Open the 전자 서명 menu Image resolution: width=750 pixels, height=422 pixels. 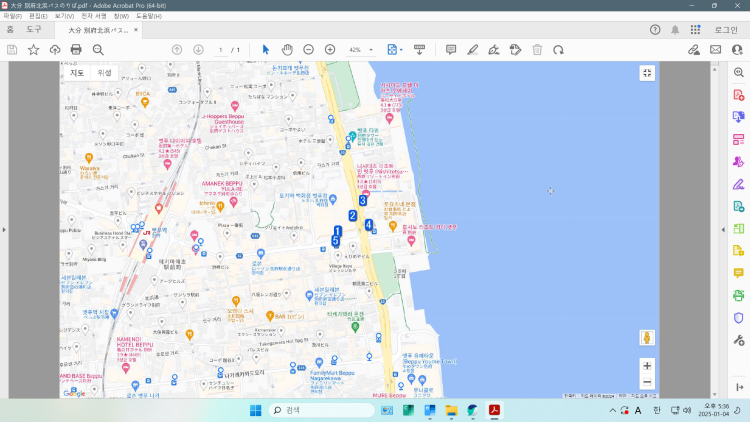pyautogui.click(x=94, y=16)
